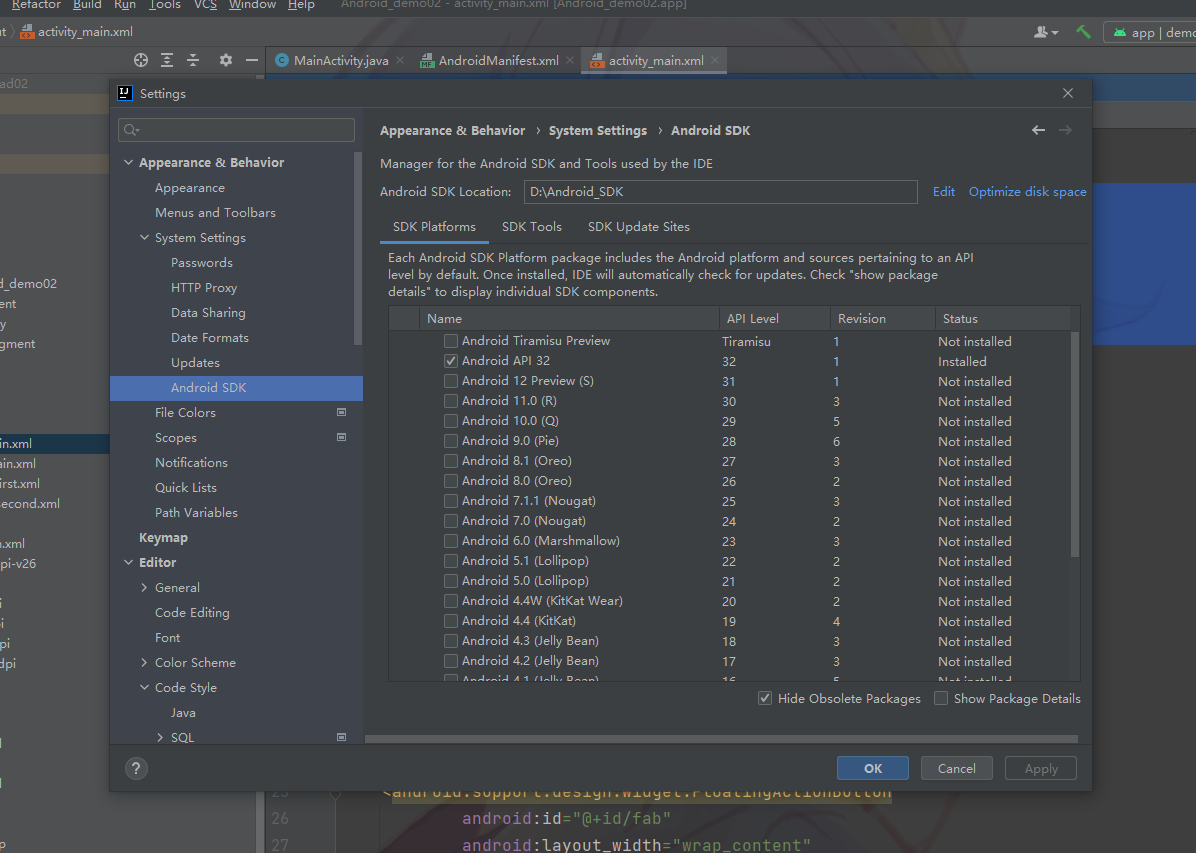Click the OK button
This screenshot has width=1196, height=853.
tap(873, 768)
